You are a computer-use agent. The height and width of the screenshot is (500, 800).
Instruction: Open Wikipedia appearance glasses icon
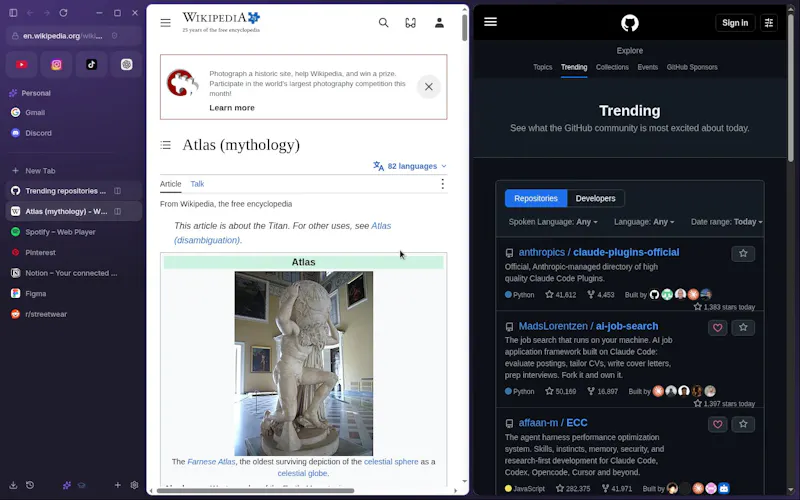(411, 22)
